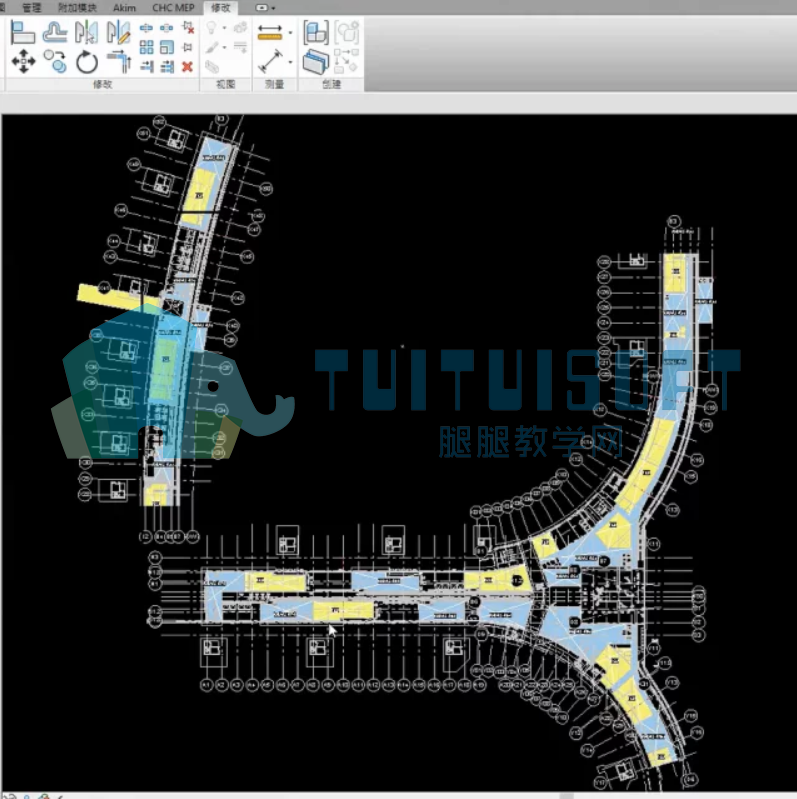Activate the Move tool
The height and width of the screenshot is (799, 797).
tap(23, 62)
